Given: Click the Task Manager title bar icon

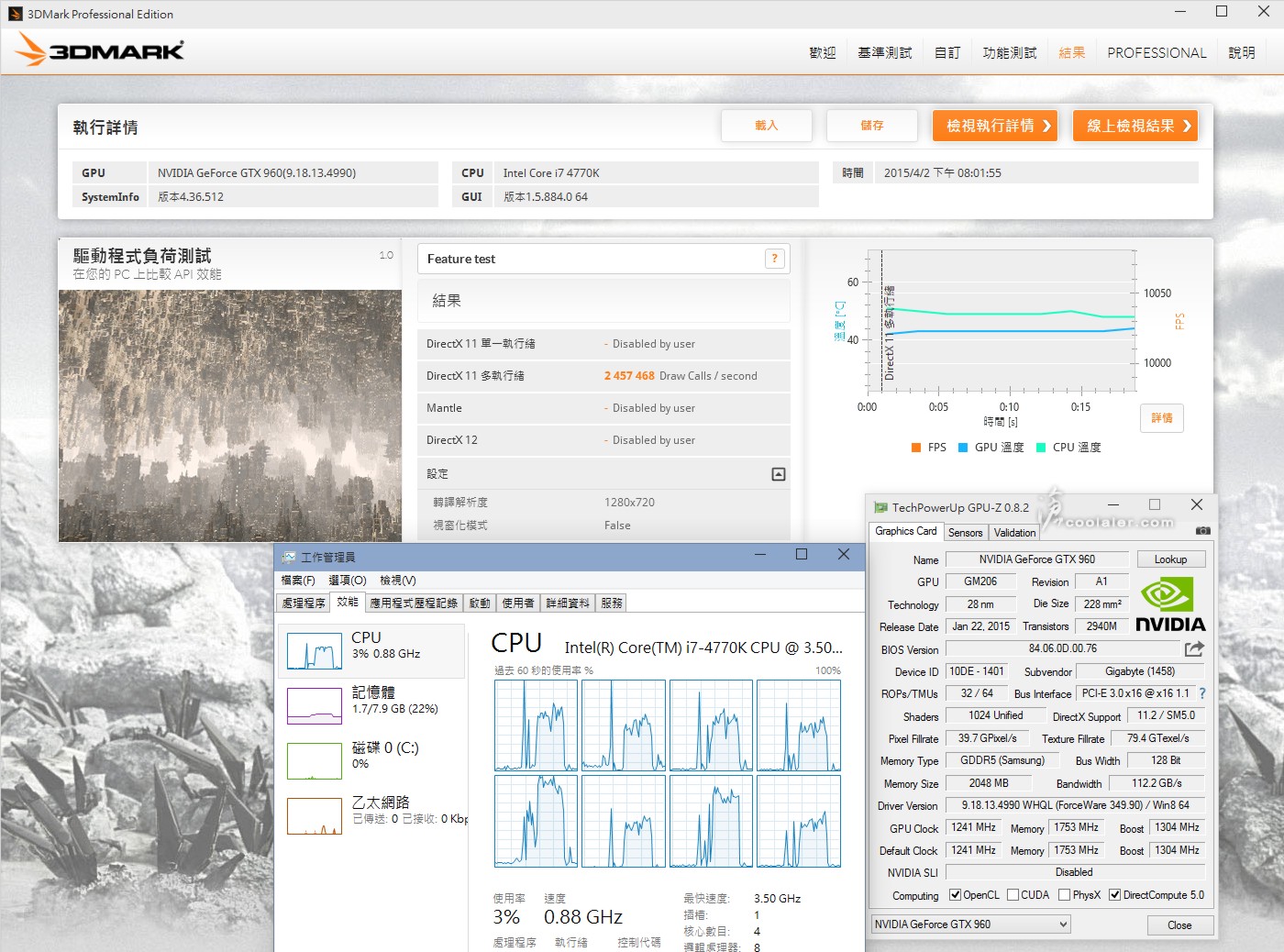Looking at the screenshot, I should pyautogui.click(x=289, y=557).
